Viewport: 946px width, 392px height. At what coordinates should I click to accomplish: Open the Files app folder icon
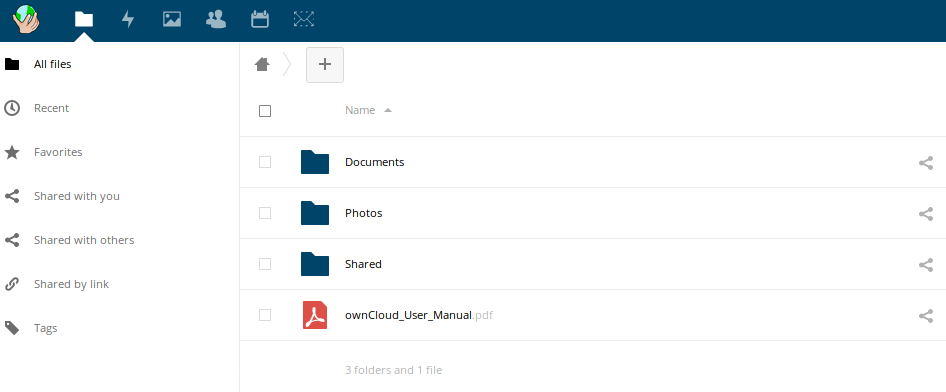[84, 19]
